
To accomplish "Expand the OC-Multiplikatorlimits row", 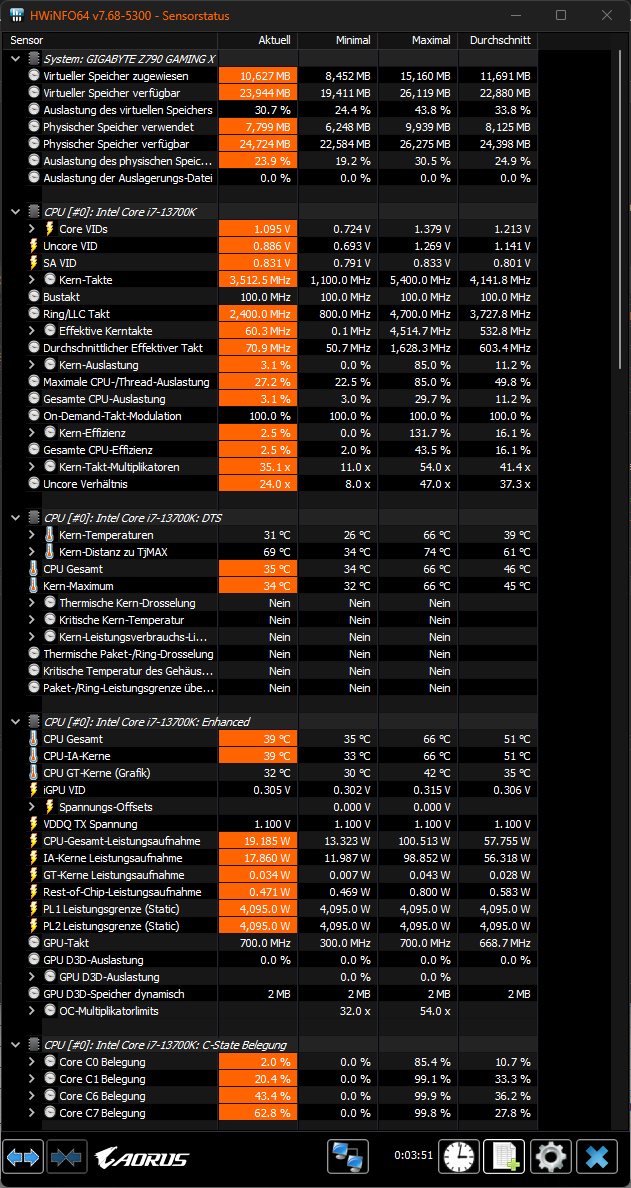I will [x=32, y=1011].
